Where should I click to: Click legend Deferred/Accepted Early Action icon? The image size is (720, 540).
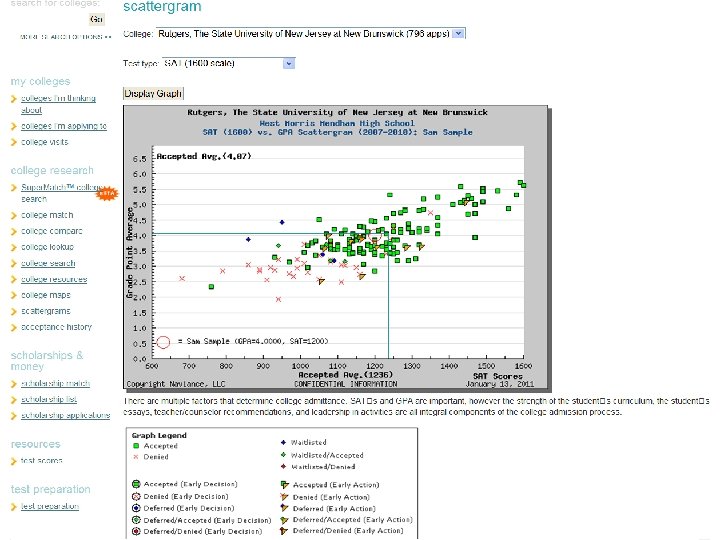point(284,520)
